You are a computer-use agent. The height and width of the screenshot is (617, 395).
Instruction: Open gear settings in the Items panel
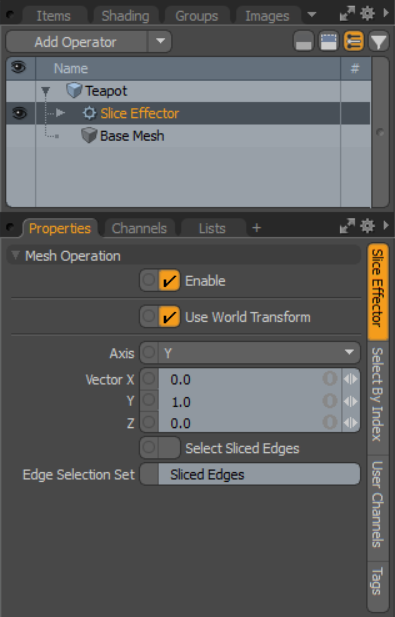click(367, 14)
